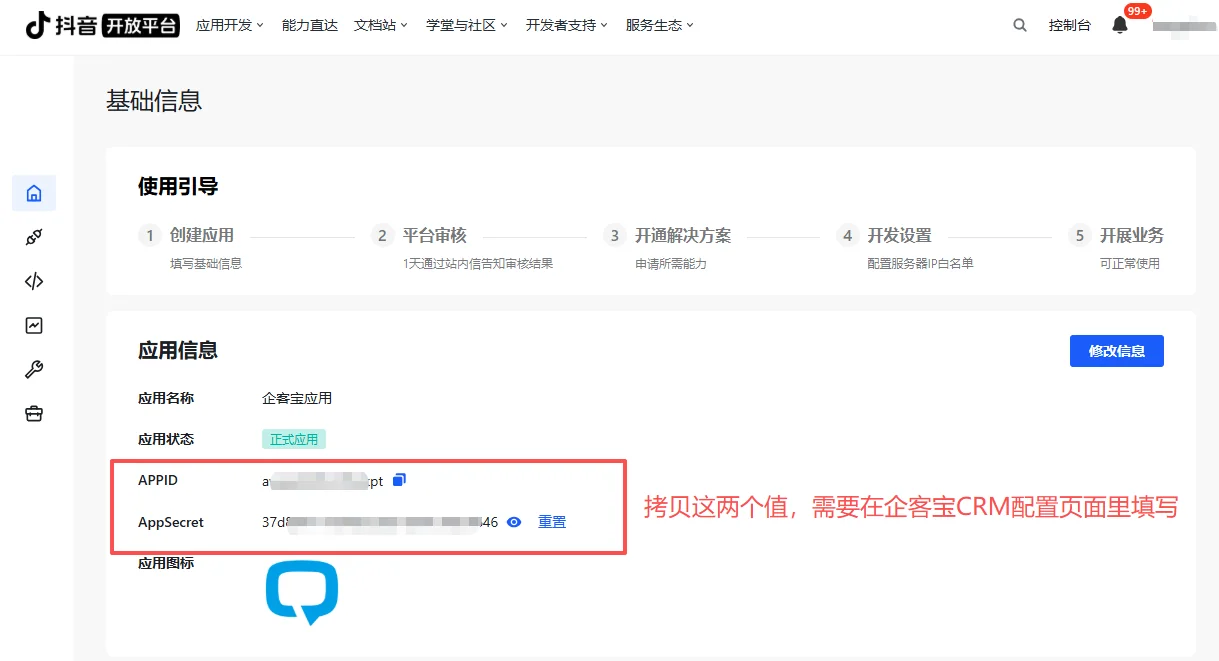Click the APPID label

(x=158, y=480)
